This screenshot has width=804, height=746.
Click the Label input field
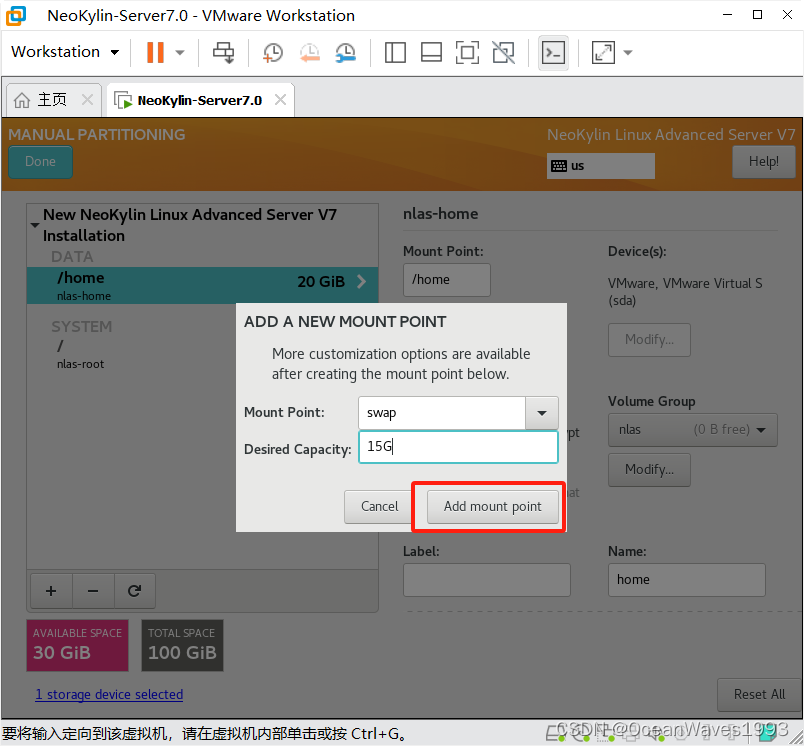coord(487,580)
